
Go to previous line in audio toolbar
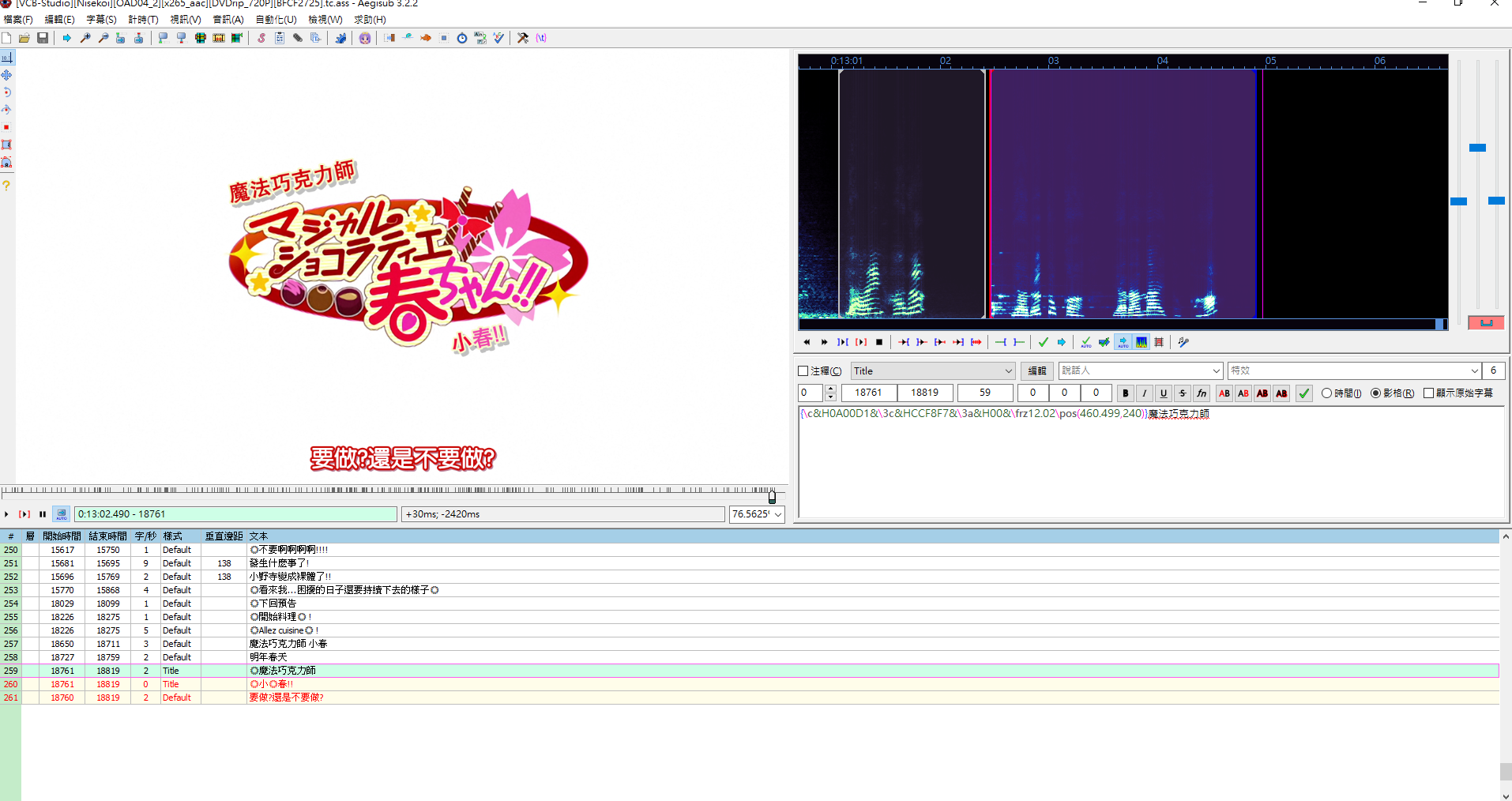pyautogui.click(x=807, y=342)
